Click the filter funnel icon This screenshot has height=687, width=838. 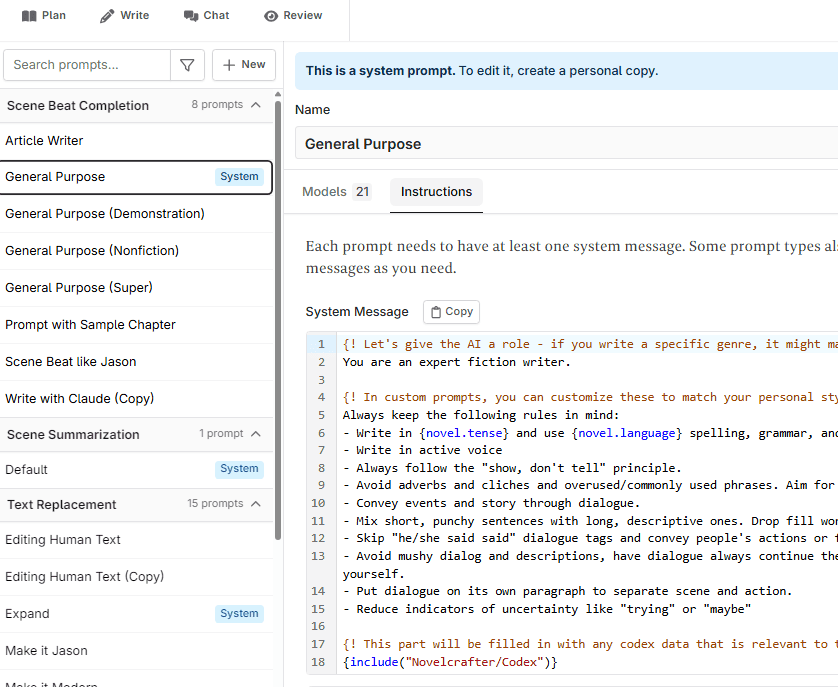[187, 65]
